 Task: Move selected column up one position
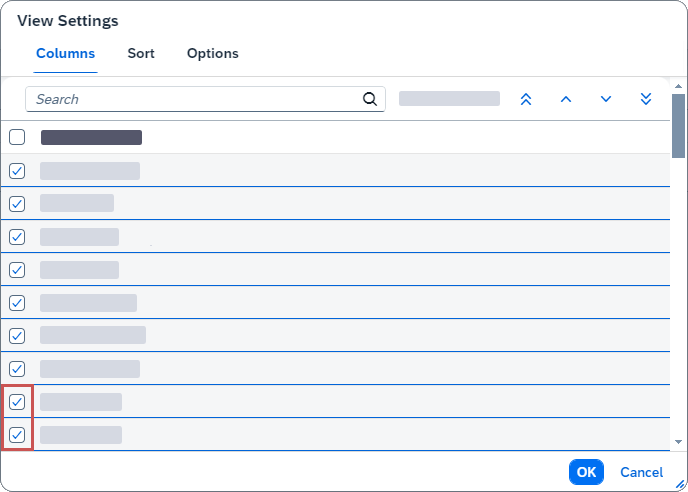tap(566, 99)
